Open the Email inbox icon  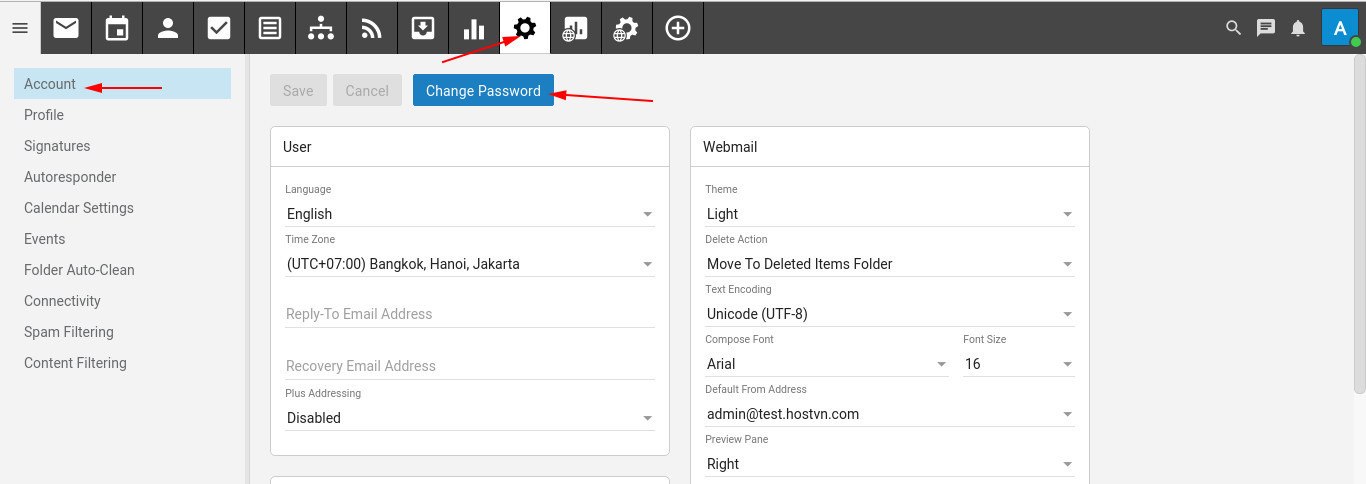pos(66,28)
